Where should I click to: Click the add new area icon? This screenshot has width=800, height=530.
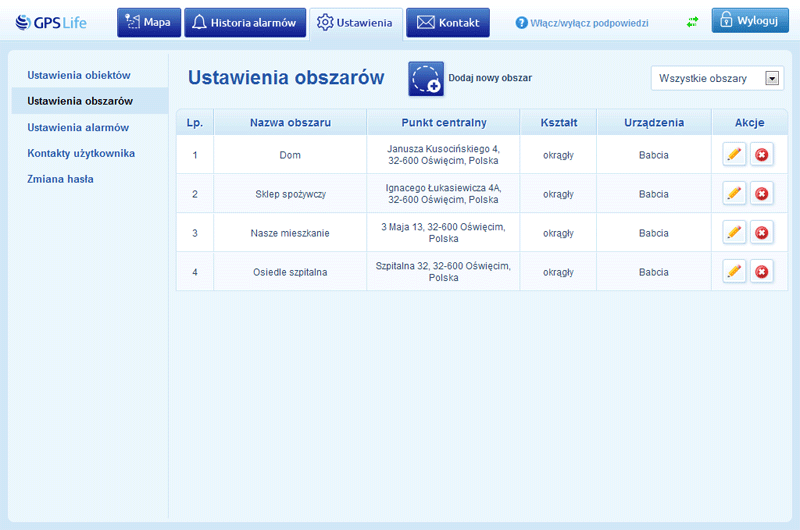pos(426,79)
